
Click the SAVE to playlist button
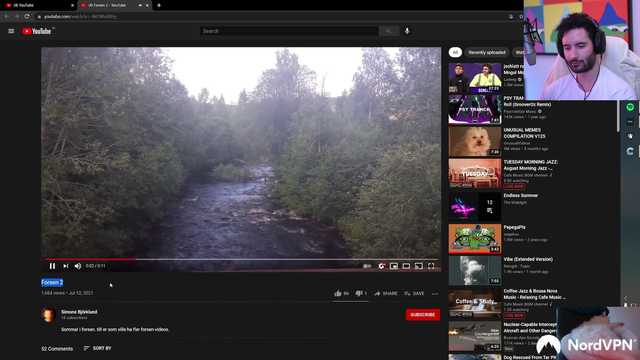tap(414, 293)
